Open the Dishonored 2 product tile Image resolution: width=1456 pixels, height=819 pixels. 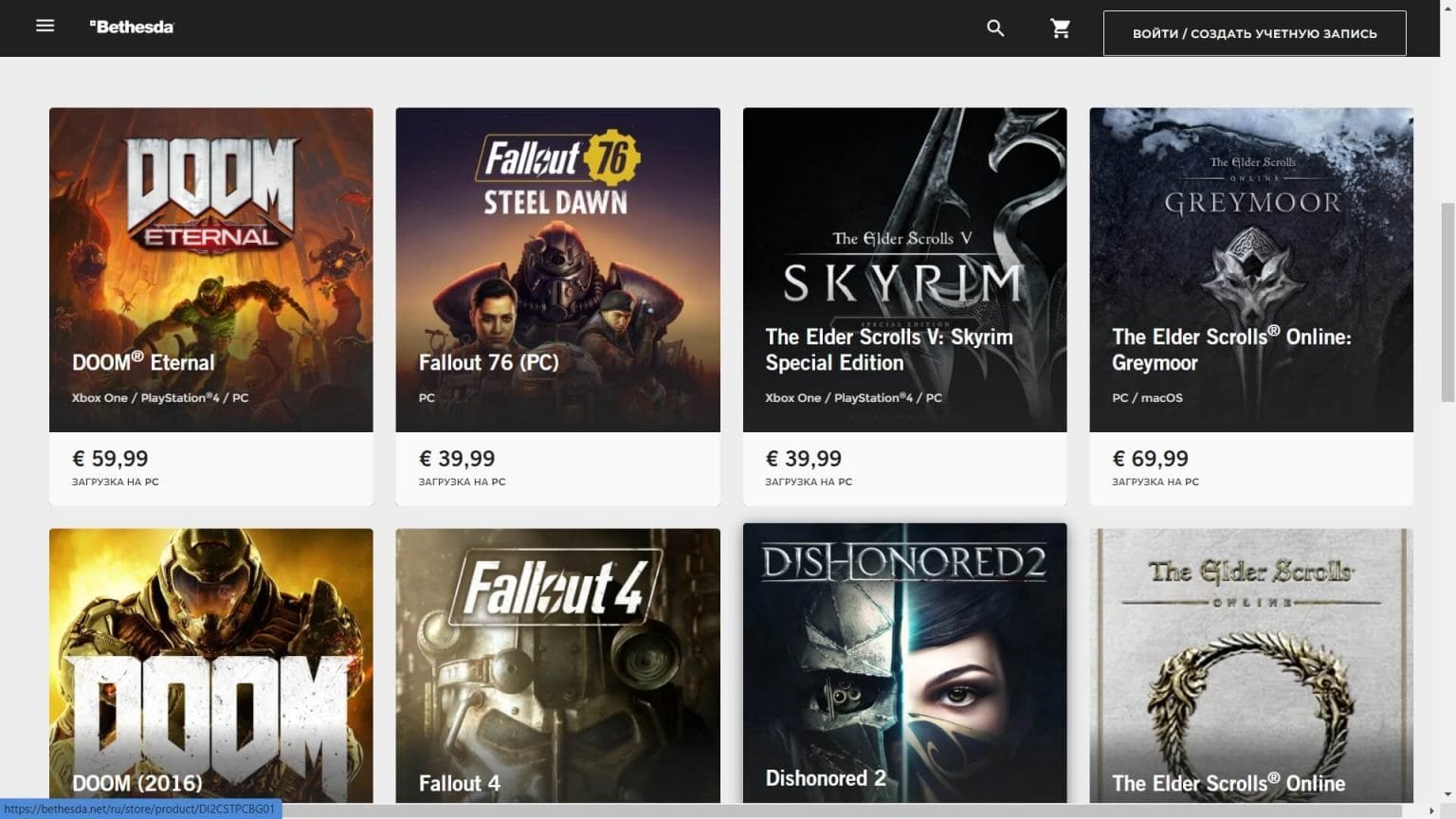pos(904,664)
